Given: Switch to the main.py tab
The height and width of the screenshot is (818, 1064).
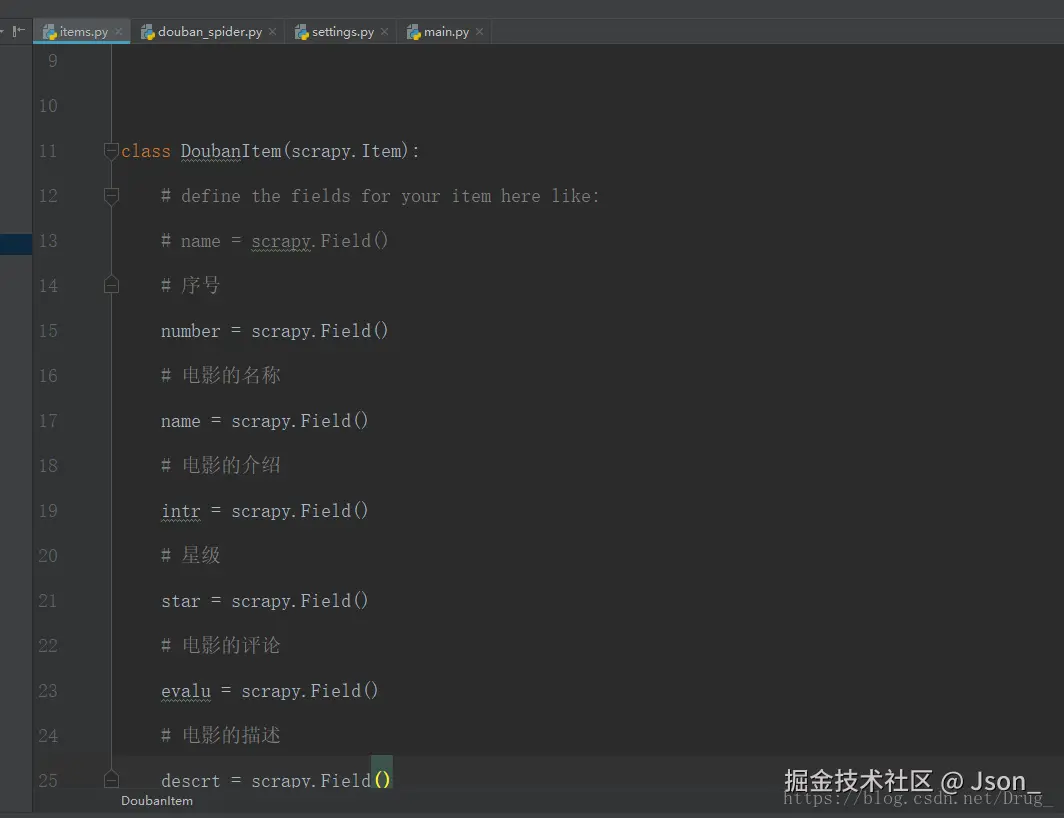Looking at the screenshot, I should (x=446, y=32).
